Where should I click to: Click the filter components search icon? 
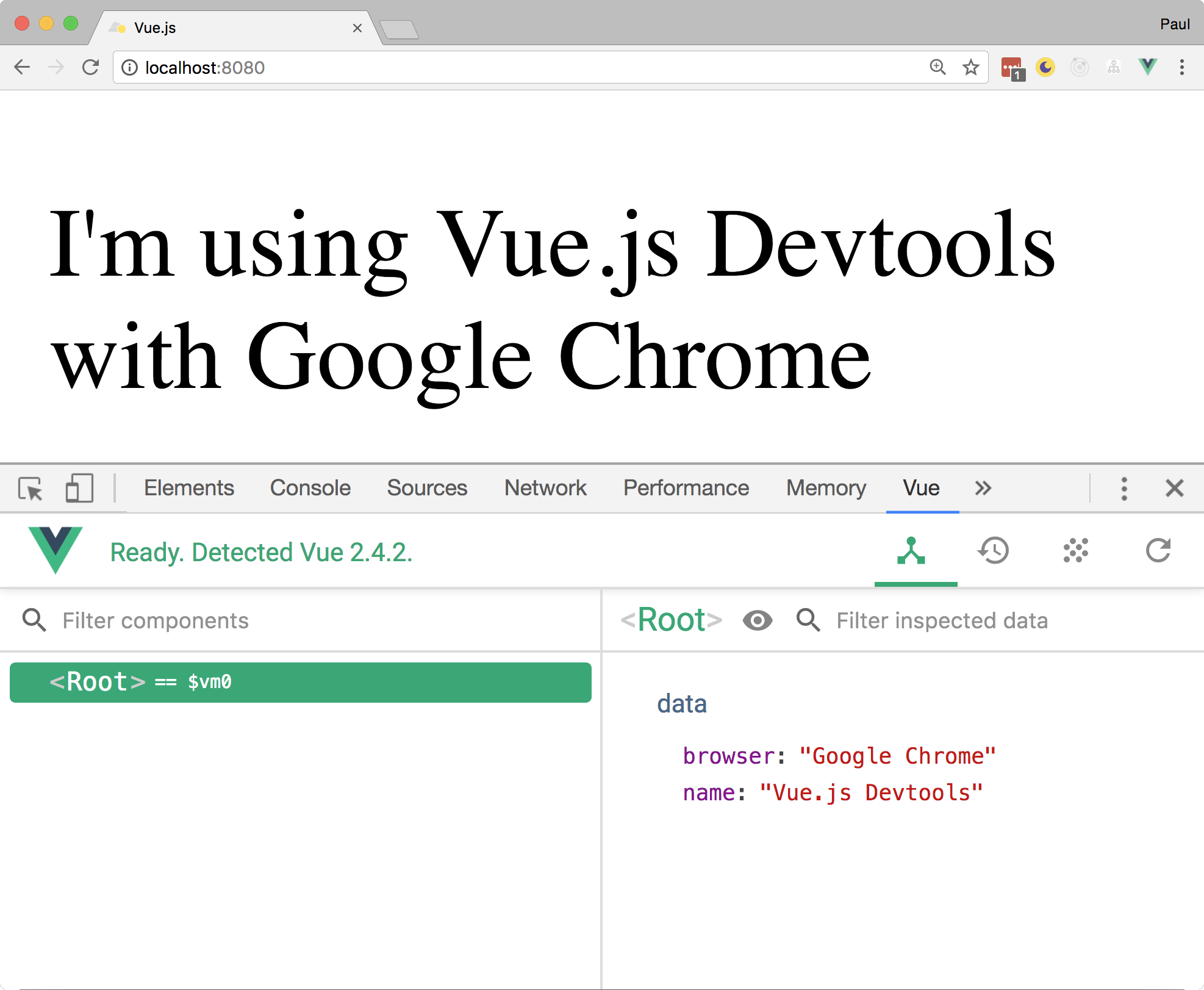click(34, 620)
